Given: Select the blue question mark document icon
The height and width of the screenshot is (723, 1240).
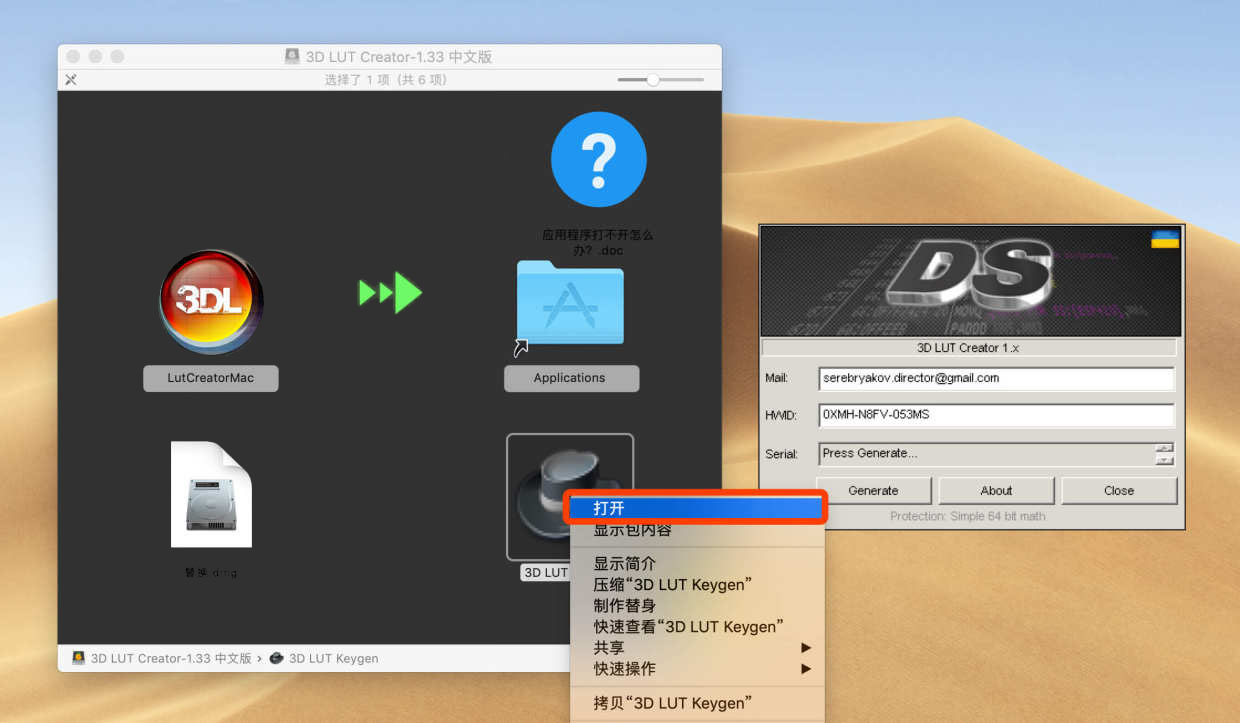Looking at the screenshot, I should pos(598,159).
